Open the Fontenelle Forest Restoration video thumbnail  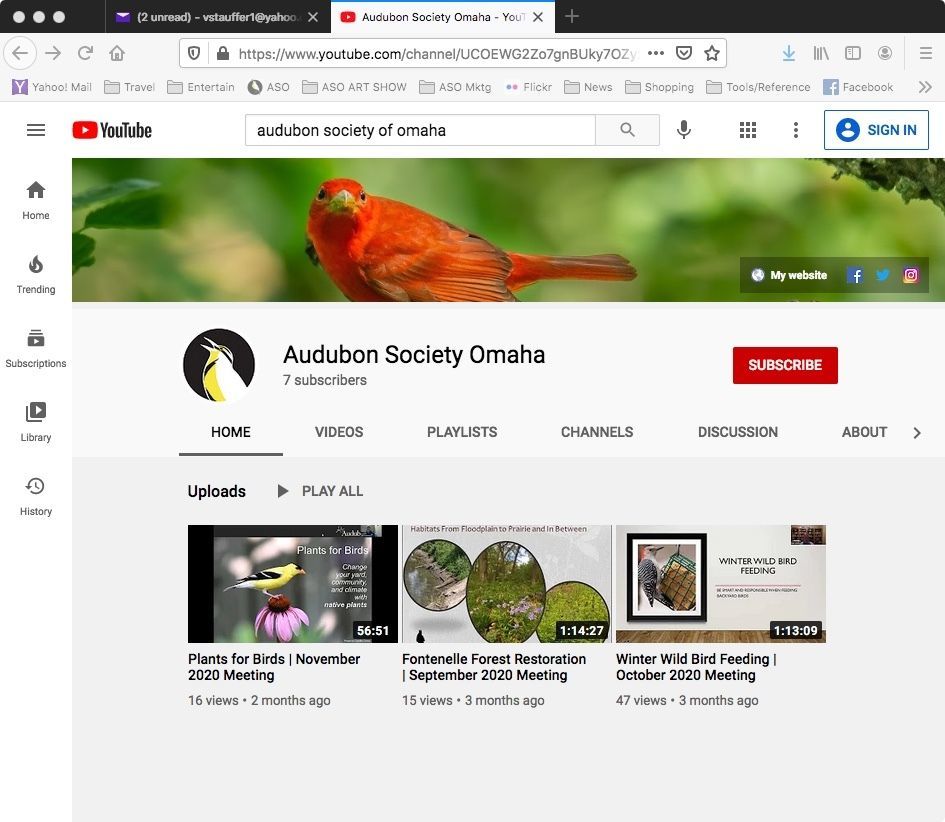click(x=507, y=583)
